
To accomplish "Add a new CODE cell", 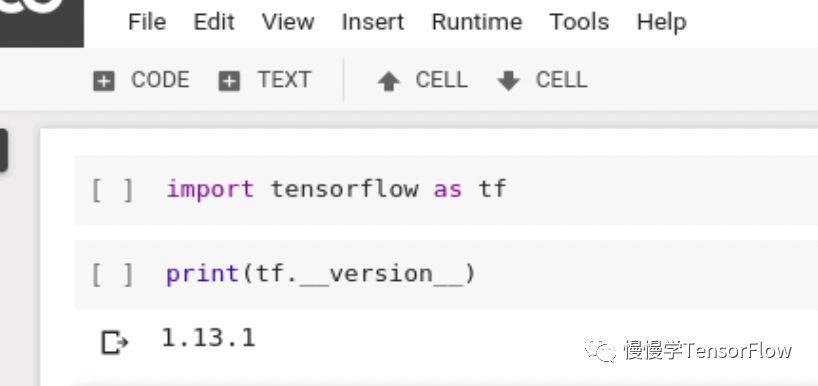I will 141,81.
